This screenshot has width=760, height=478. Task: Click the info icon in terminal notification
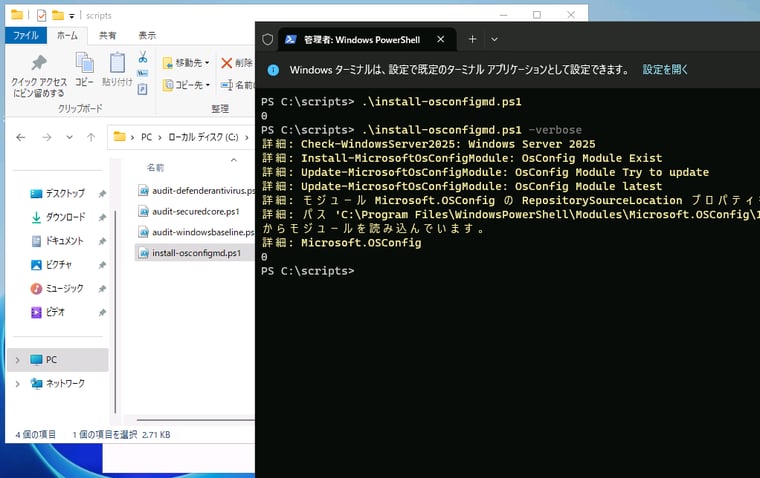[x=273, y=70]
